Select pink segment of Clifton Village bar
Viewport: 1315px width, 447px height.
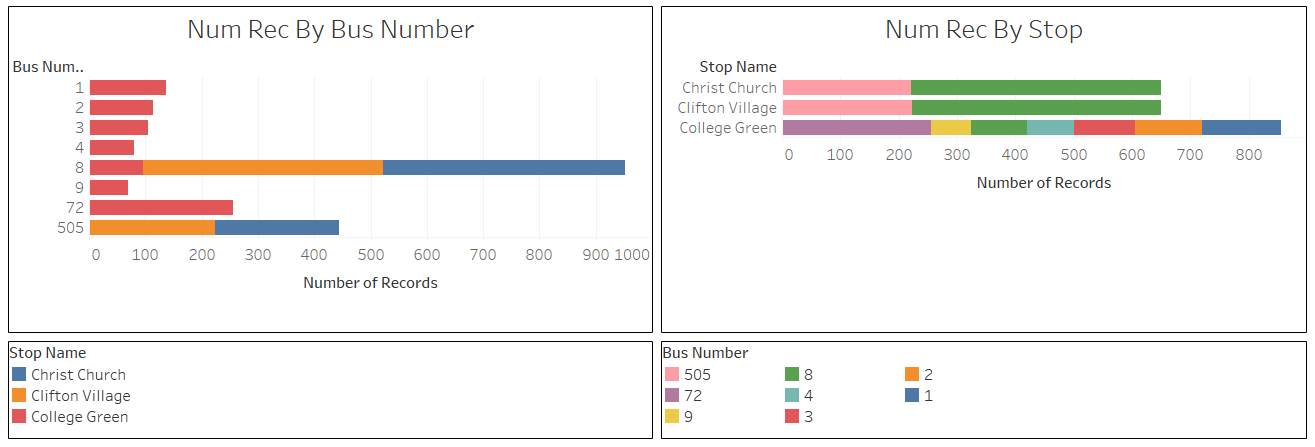click(x=847, y=107)
